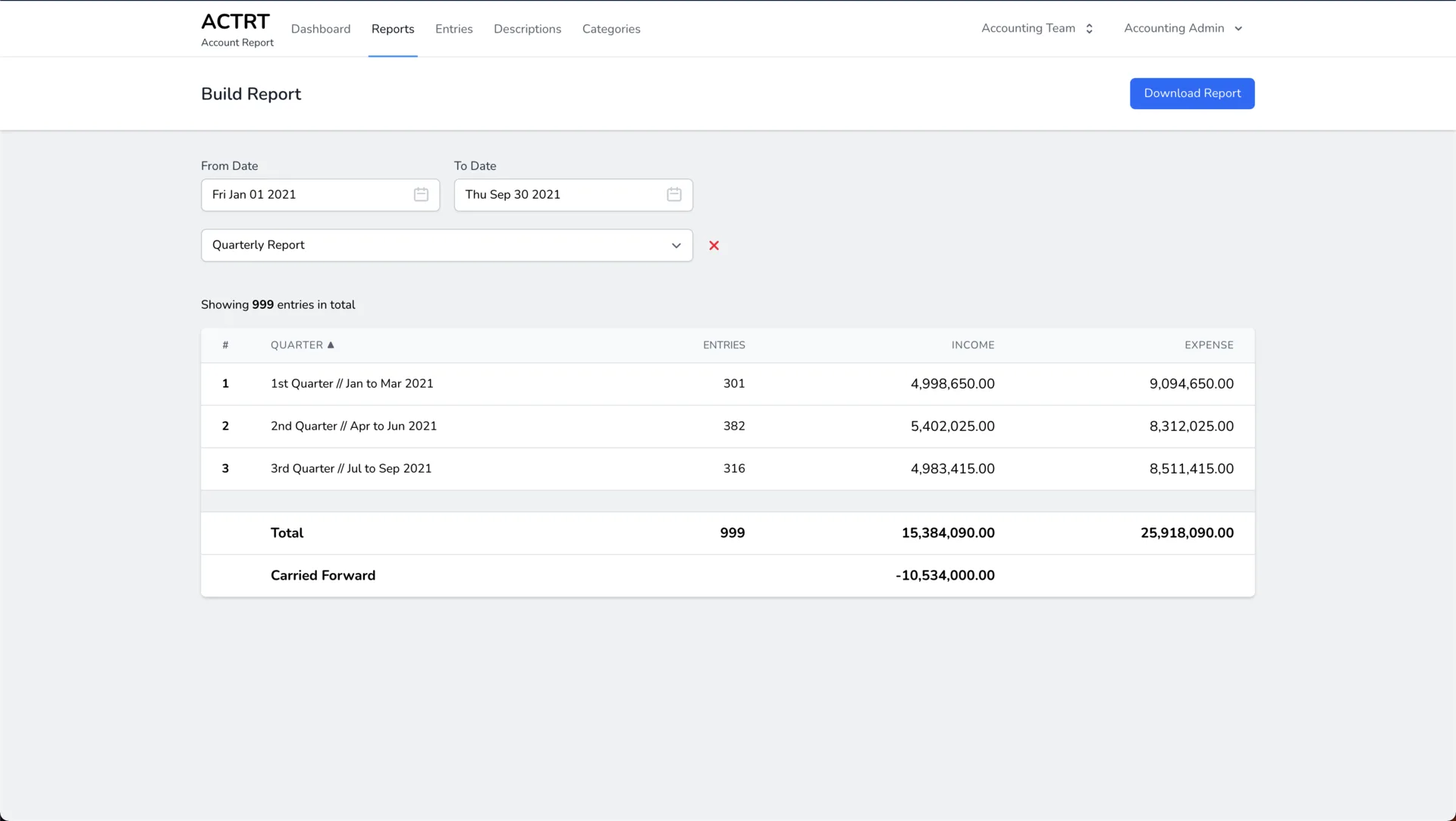1456x821 pixels.
Task: Select the 2nd Quarter // Apr to Jun 2021 row
Action: pos(728,426)
